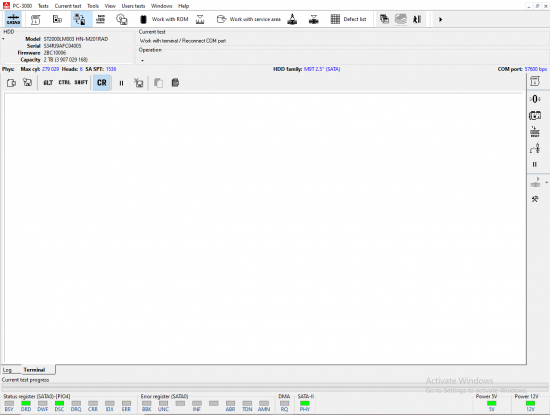Click the Defect list grid icon
550x415 pixels.
coord(335,19)
